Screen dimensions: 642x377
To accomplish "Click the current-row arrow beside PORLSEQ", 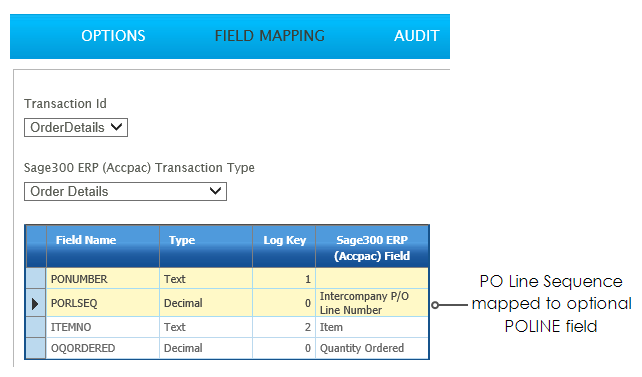I will pos(36,303).
